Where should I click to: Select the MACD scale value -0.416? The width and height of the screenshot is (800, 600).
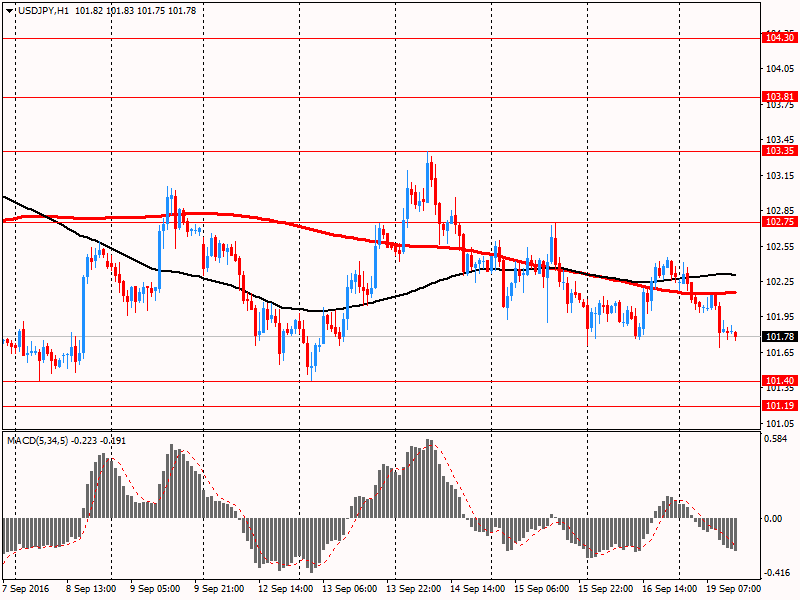click(x=775, y=573)
